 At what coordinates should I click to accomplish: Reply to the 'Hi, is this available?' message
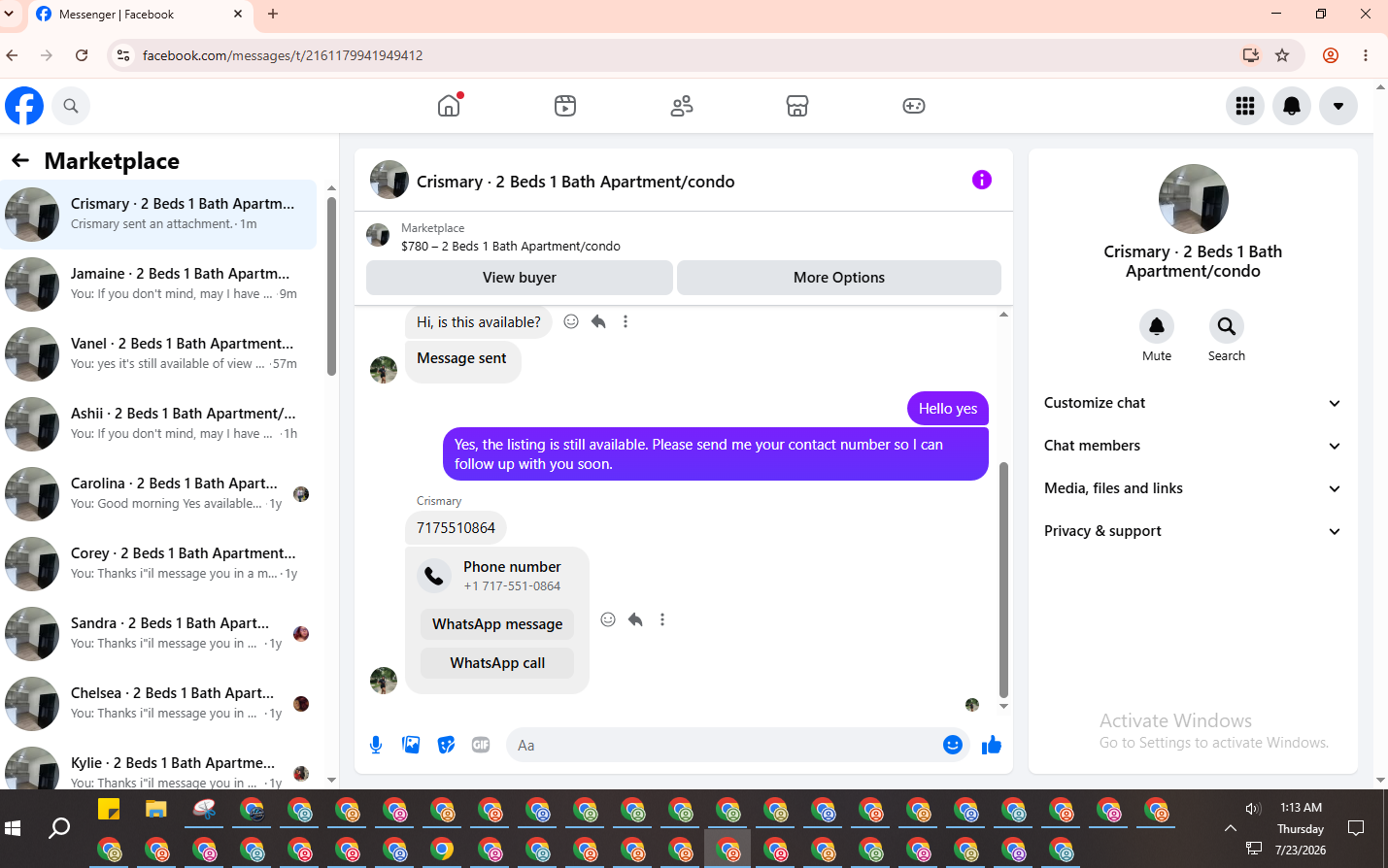[x=598, y=321]
